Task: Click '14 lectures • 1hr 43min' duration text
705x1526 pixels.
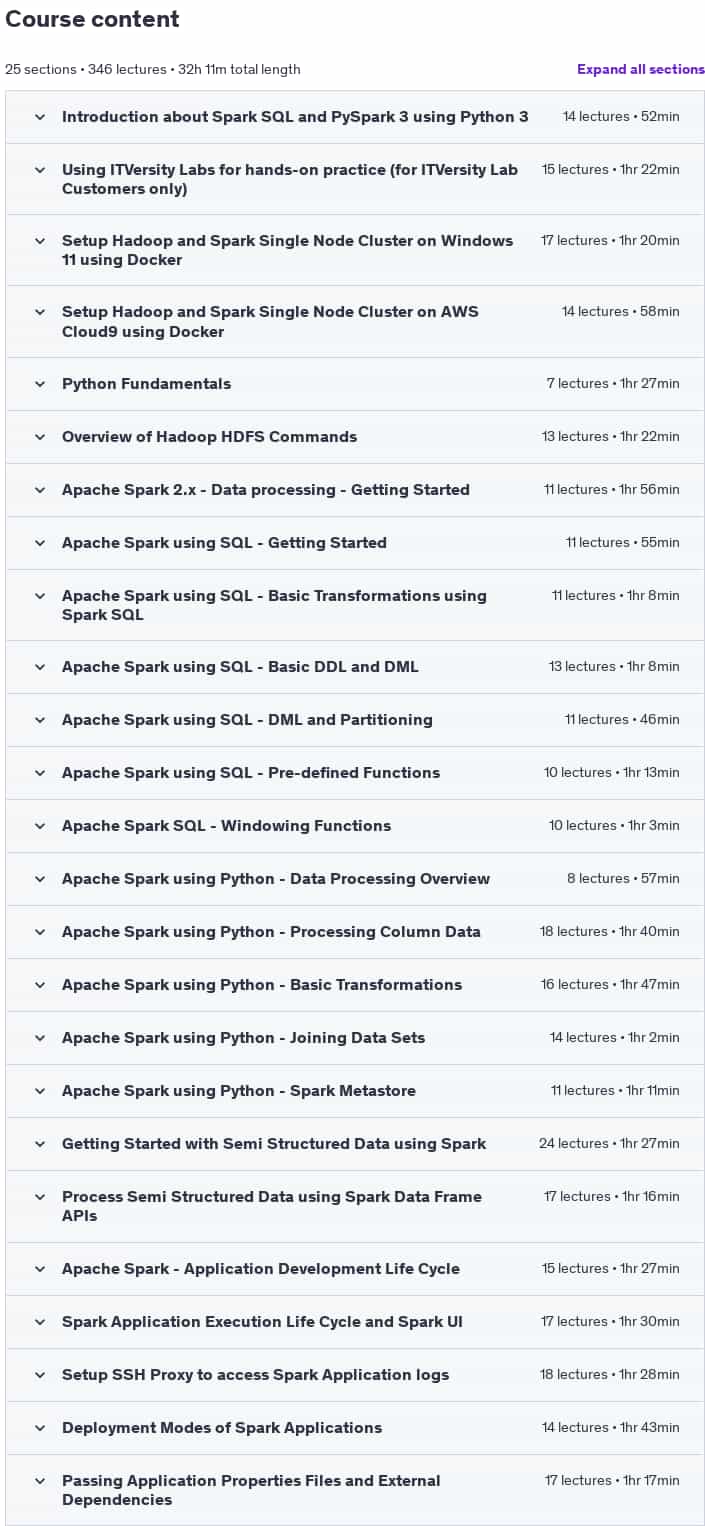Action: click(x=611, y=1428)
